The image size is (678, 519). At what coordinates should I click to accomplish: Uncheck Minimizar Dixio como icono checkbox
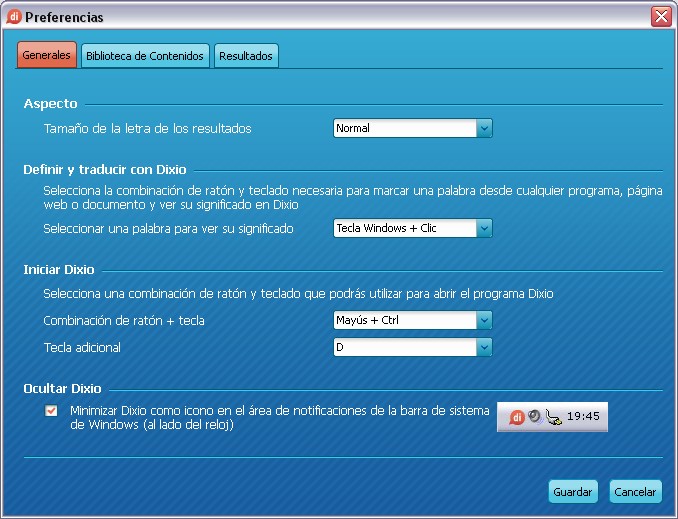point(51,410)
